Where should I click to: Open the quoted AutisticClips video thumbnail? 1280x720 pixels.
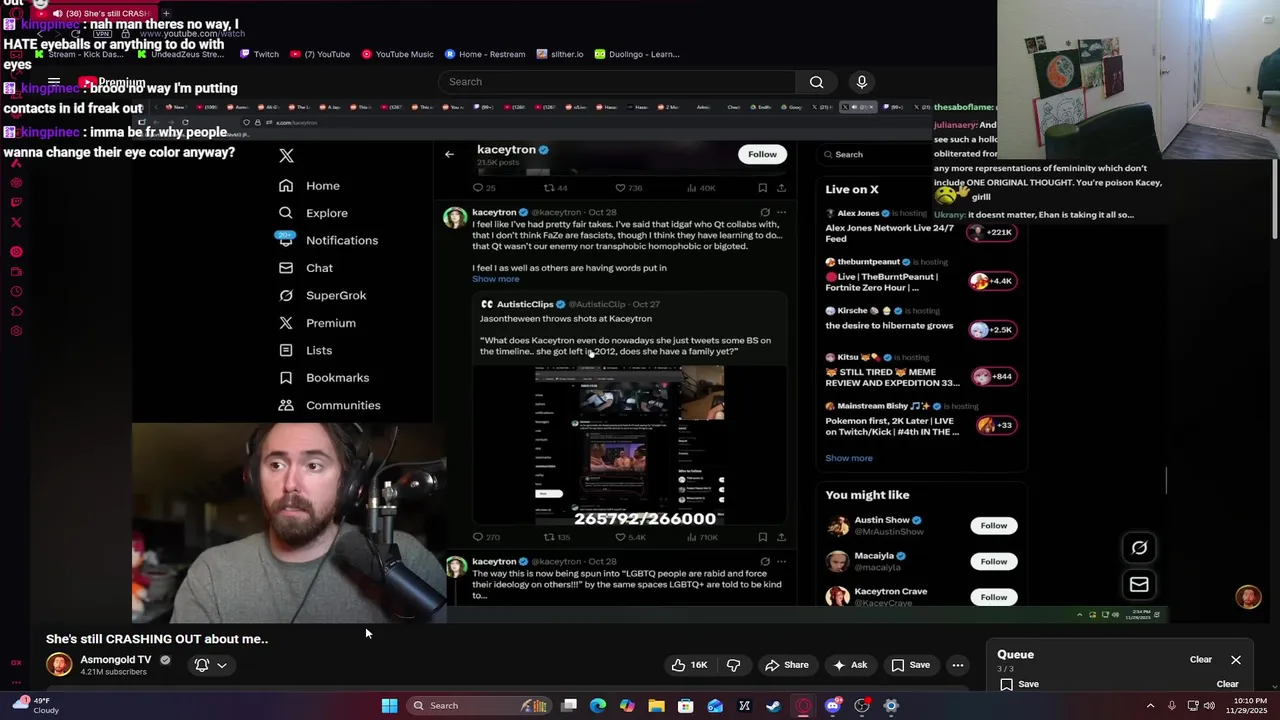click(629, 445)
